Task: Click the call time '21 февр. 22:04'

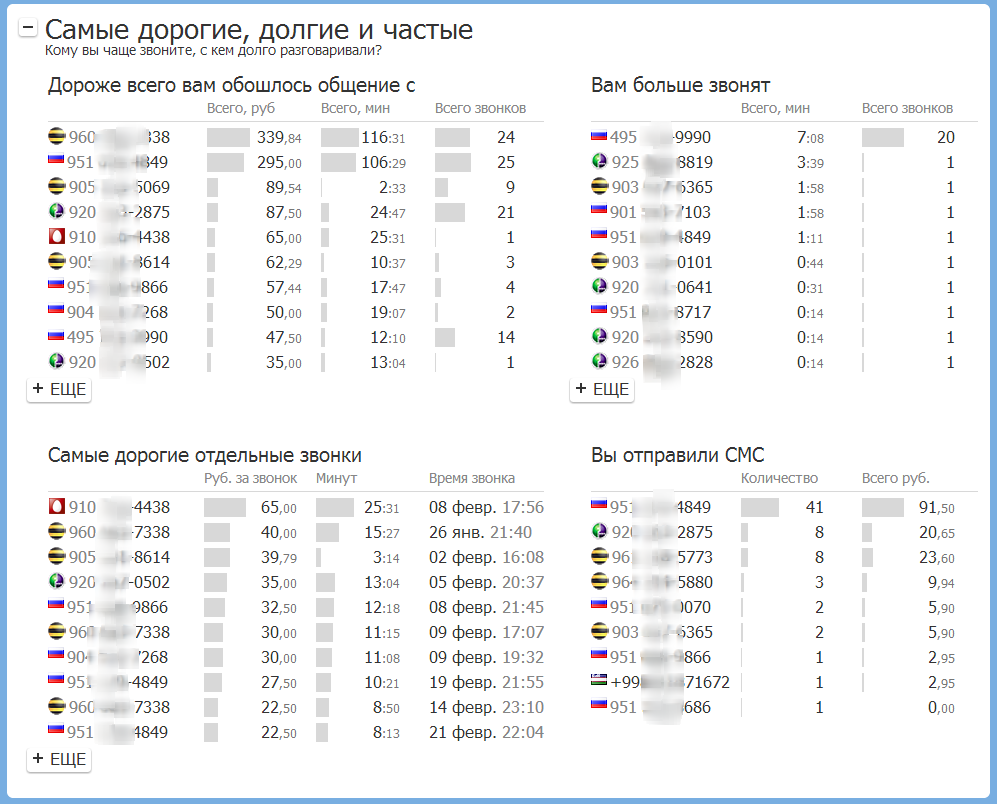Action: [x=486, y=732]
